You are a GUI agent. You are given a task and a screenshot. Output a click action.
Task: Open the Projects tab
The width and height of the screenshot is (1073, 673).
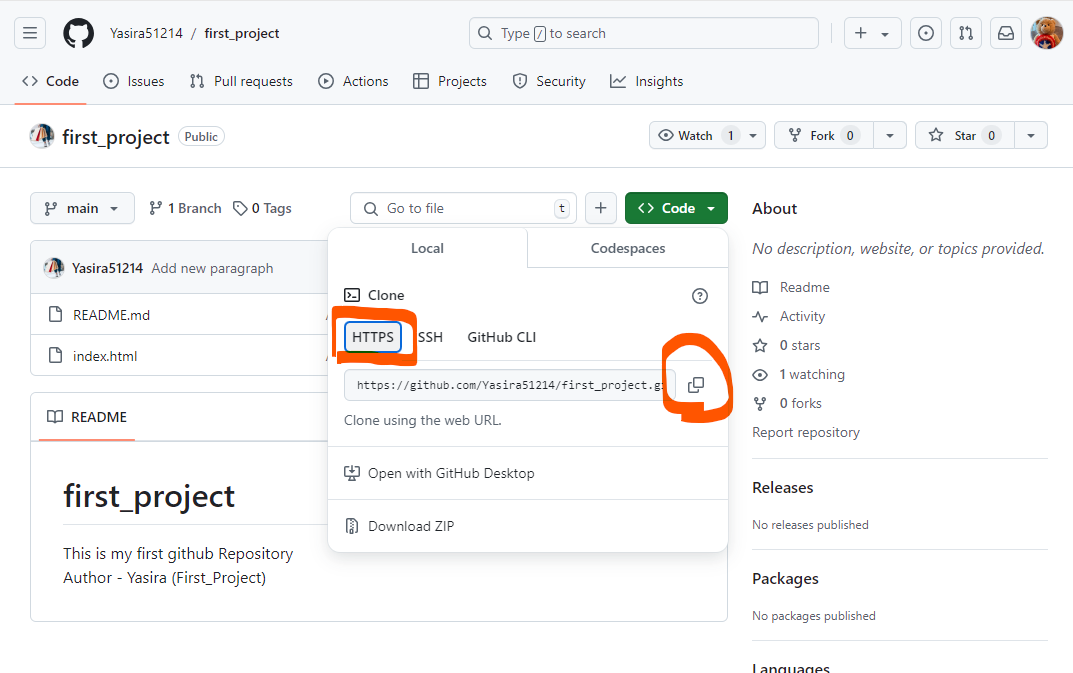pos(450,81)
